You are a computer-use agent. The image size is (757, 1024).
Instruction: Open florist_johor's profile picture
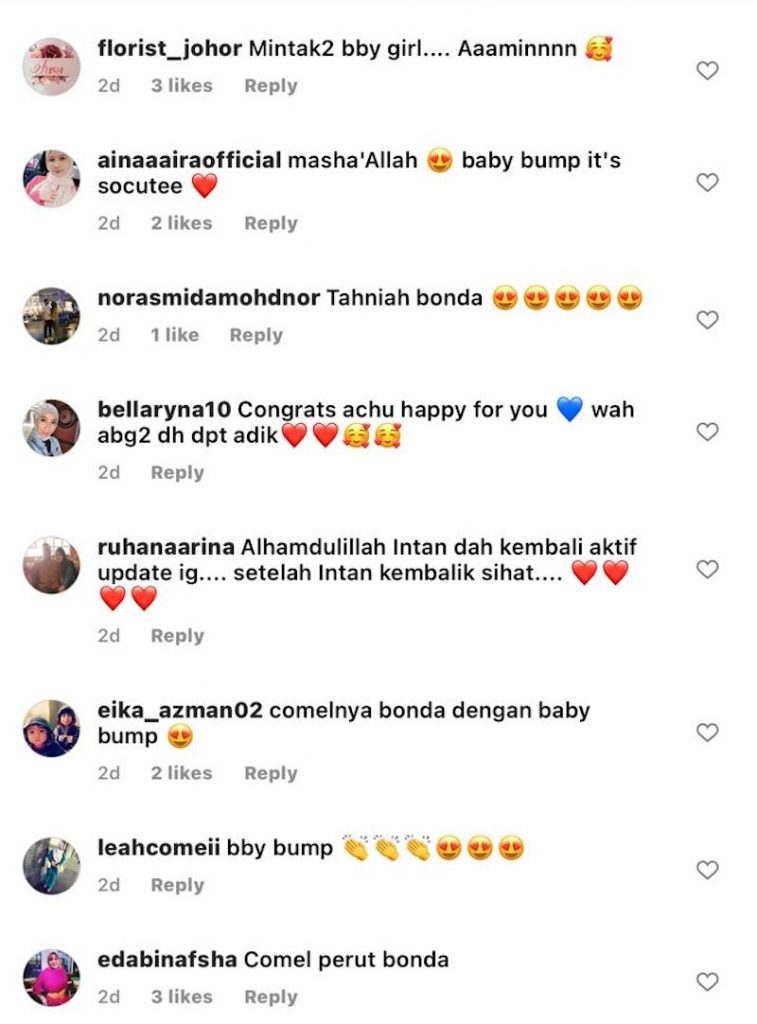(52, 67)
